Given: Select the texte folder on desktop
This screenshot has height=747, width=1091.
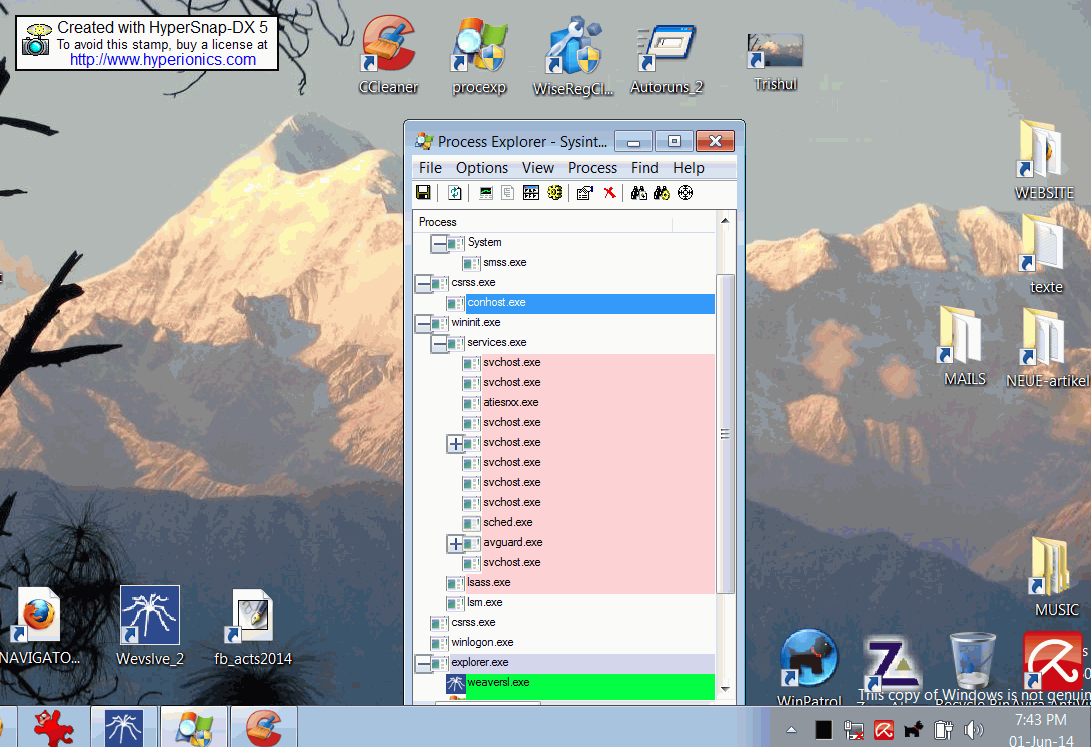Looking at the screenshot, I should pyautogui.click(x=1045, y=254).
